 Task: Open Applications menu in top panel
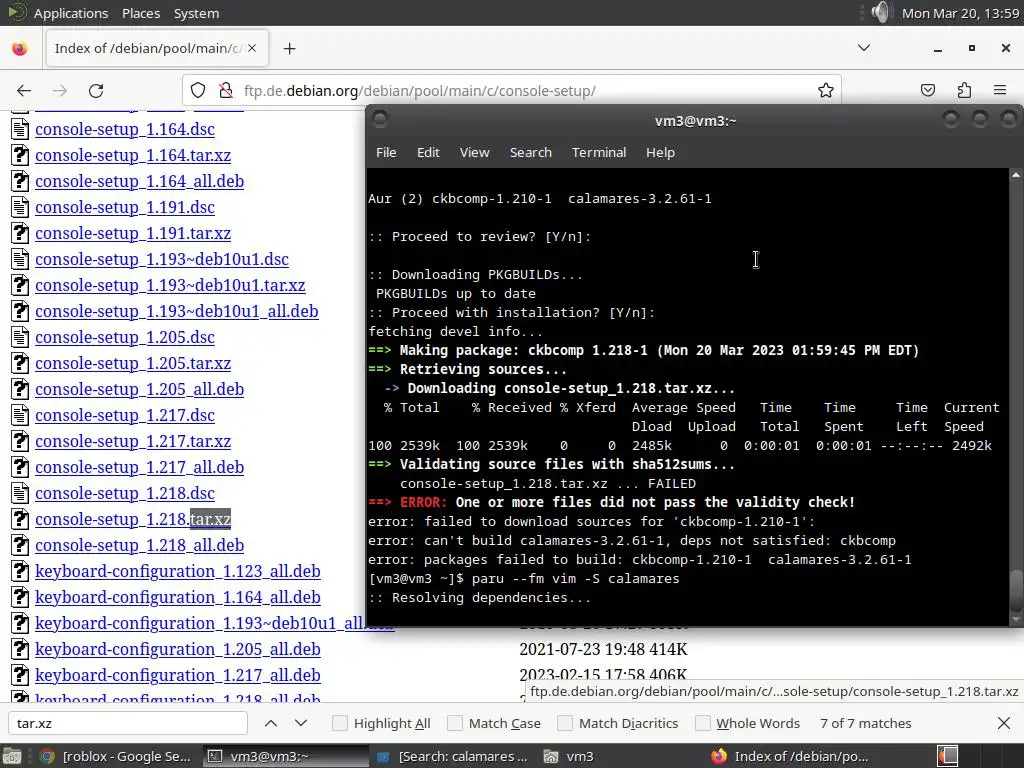point(71,13)
